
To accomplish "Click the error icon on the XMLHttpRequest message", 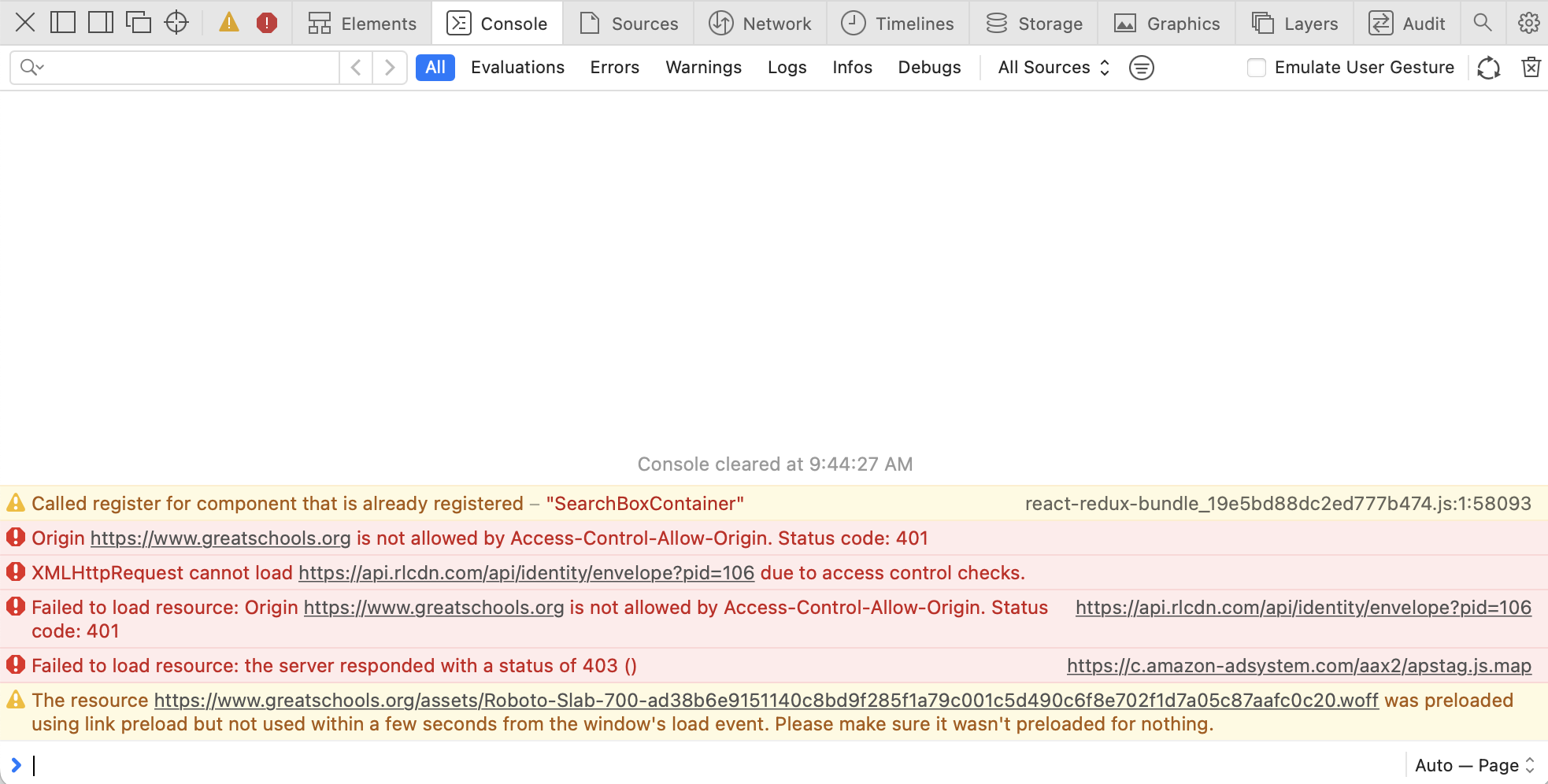I will (16, 572).
